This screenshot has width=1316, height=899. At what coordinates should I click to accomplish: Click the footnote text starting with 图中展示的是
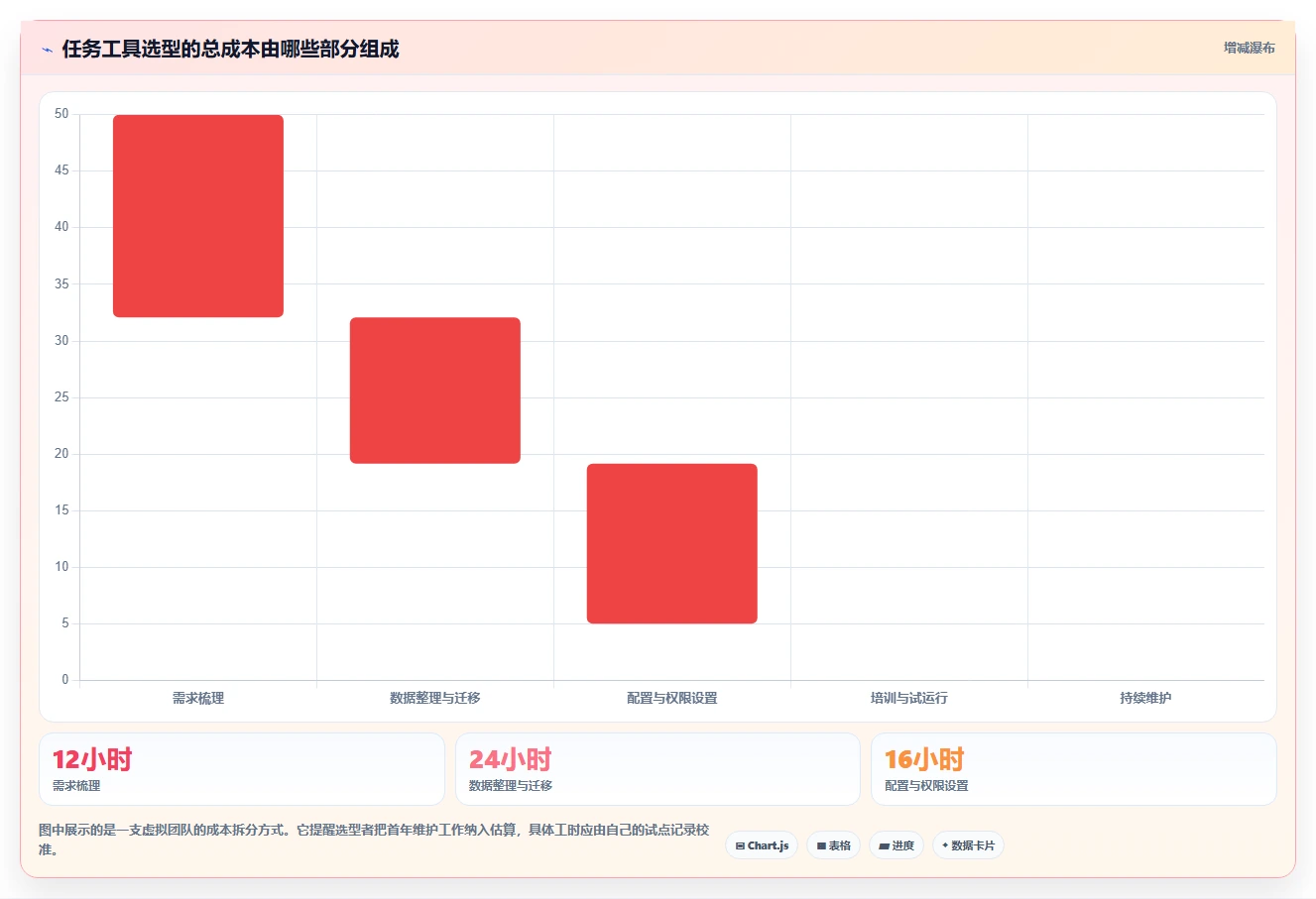(375, 840)
